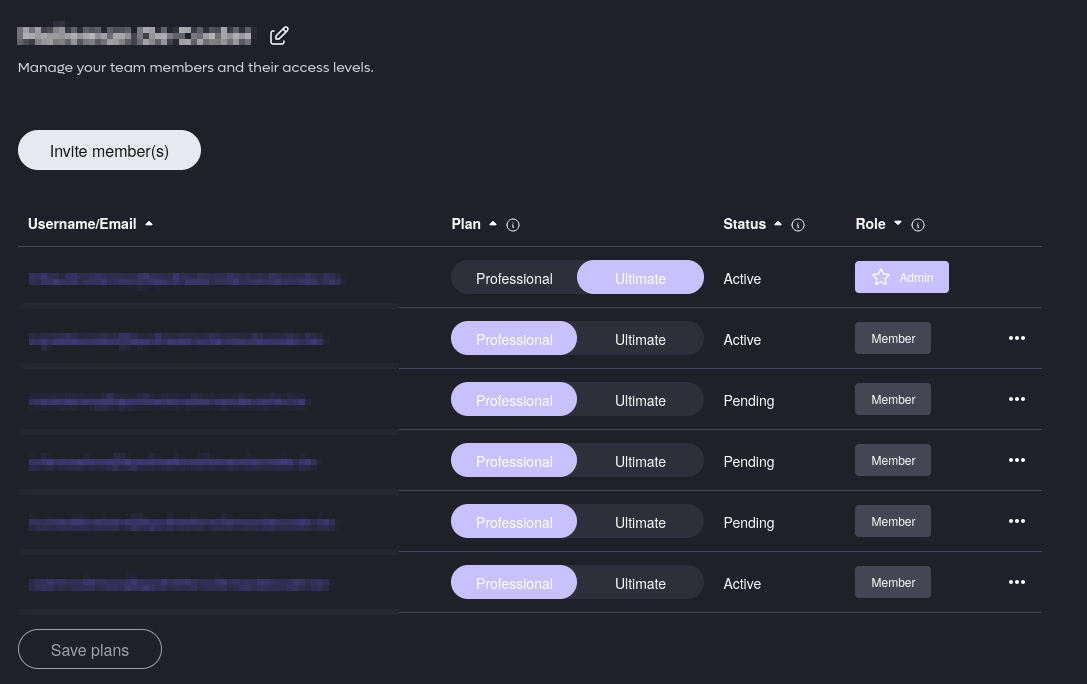Sort by Status column arrow
Viewport: 1087px width, 684px height.
pos(778,224)
